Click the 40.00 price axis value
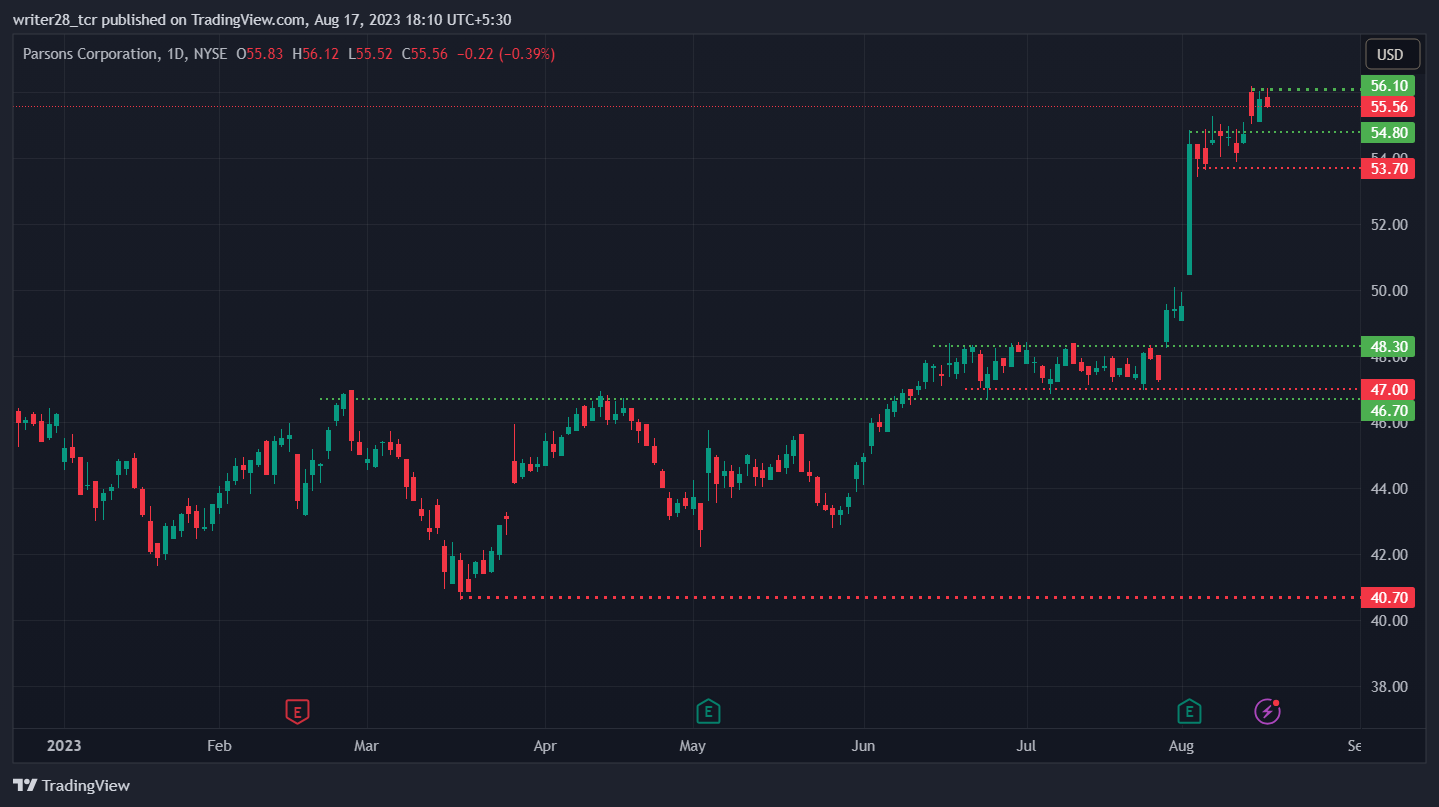The height and width of the screenshot is (807, 1439). tap(1389, 621)
